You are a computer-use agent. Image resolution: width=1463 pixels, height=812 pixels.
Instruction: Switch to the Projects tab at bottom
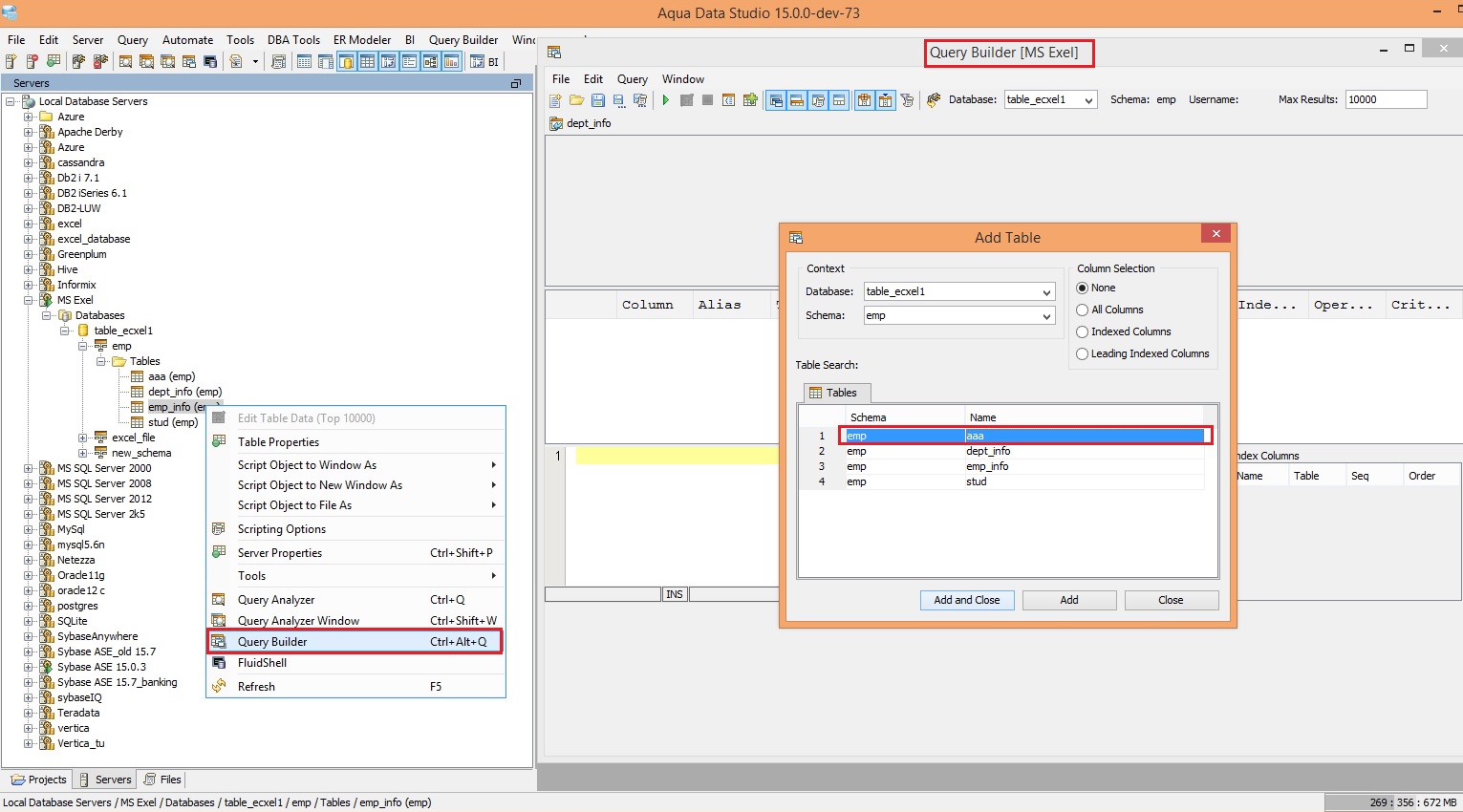[38, 780]
